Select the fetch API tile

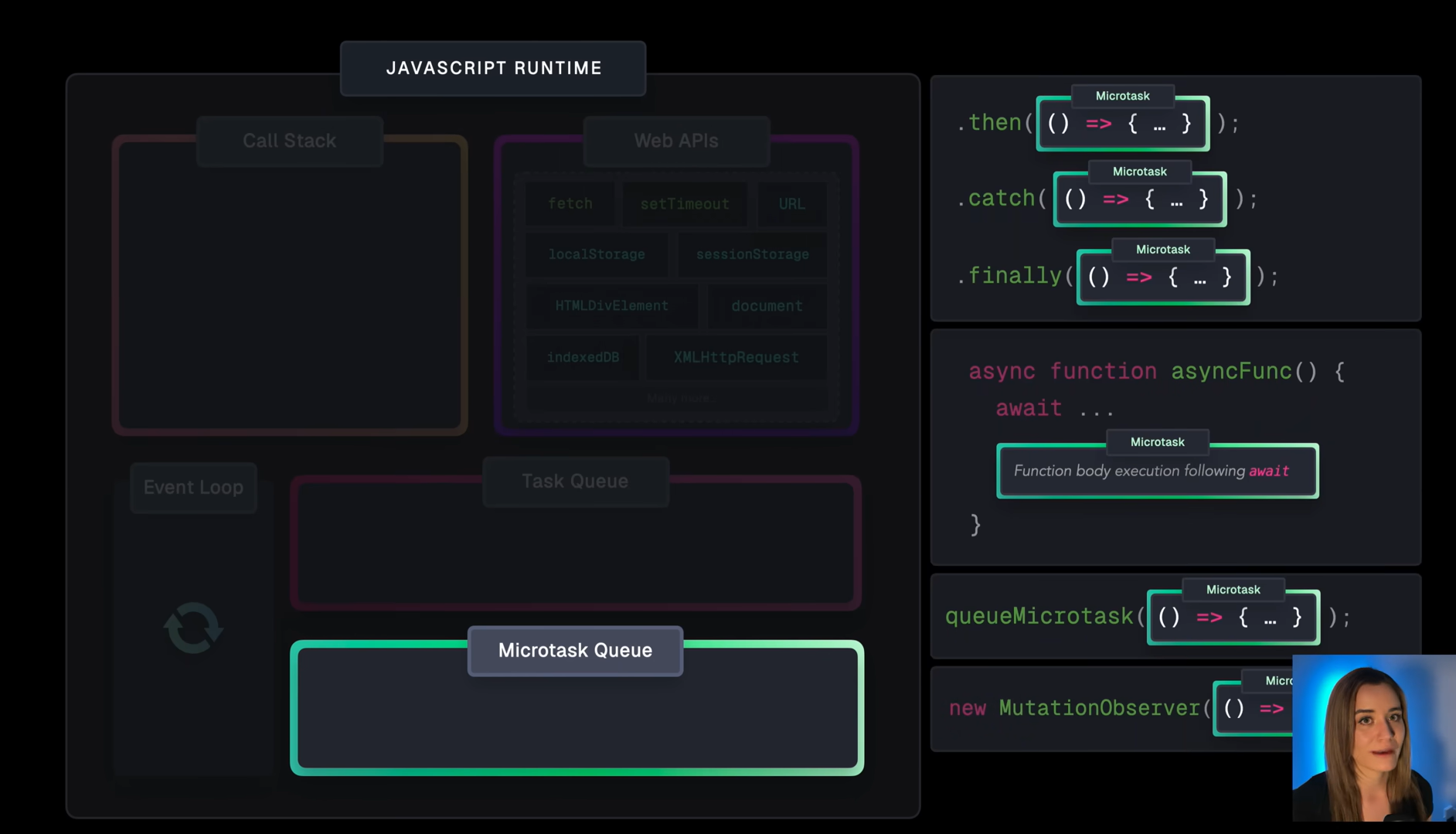[570, 204]
